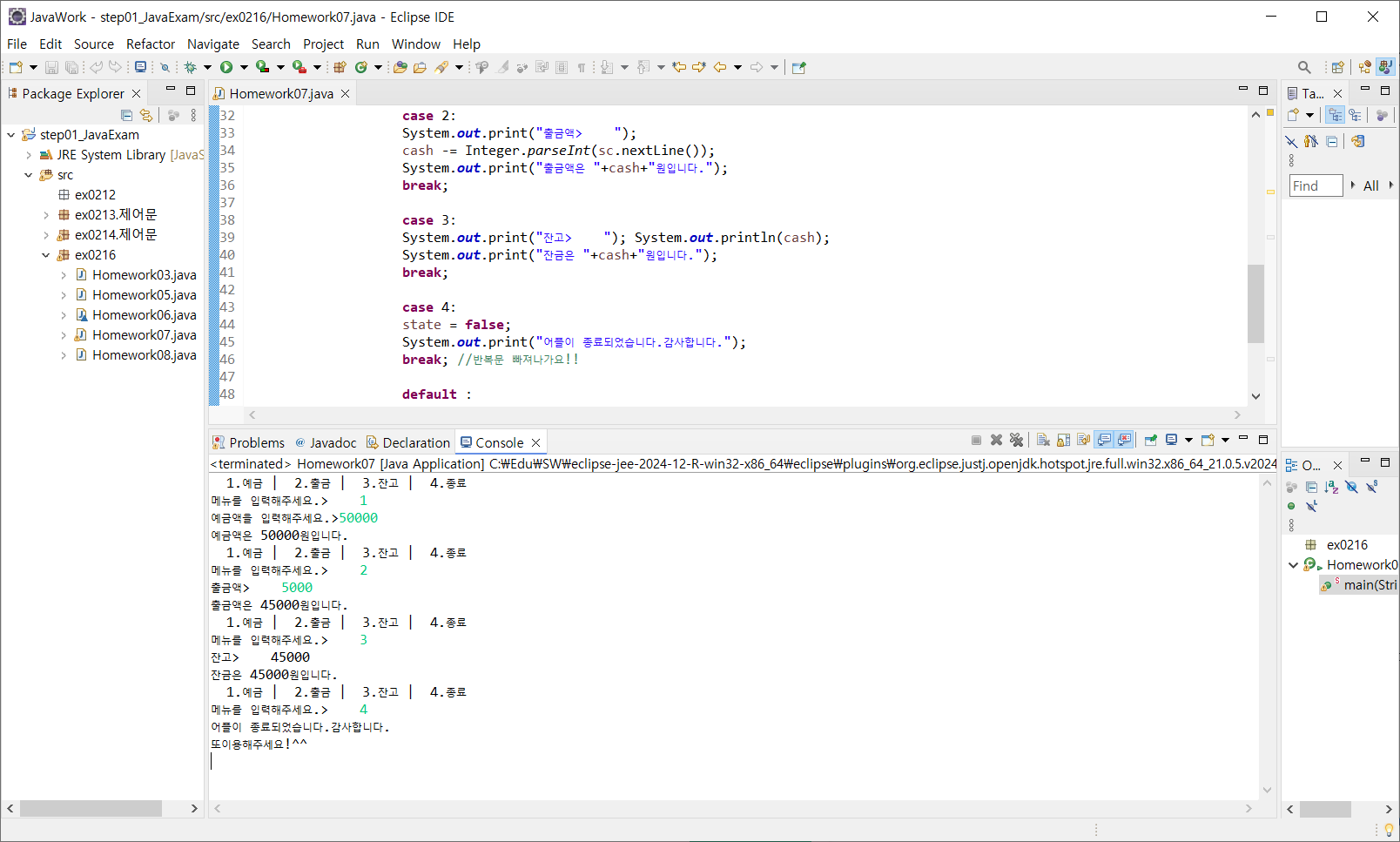Click the Display Selected Console icon
Image resolution: width=1400 pixels, height=842 pixels.
click(x=1172, y=441)
